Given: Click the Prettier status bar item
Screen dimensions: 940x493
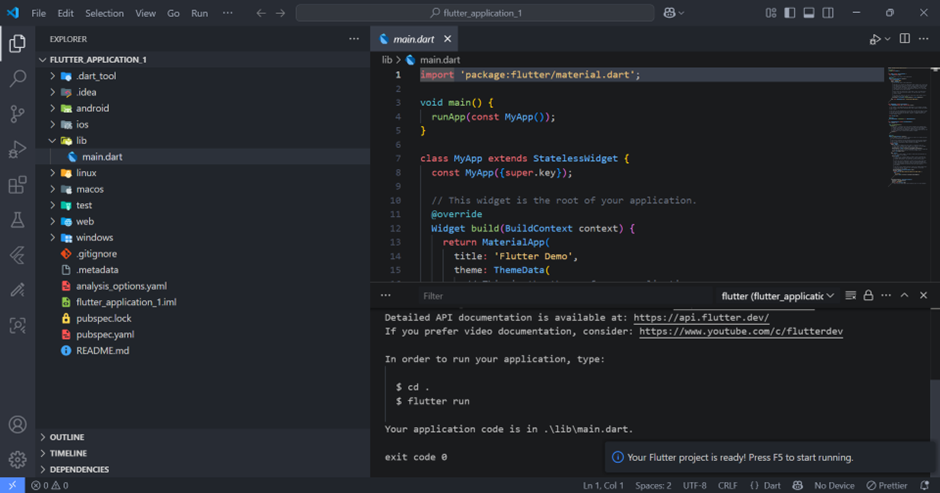Looking at the screenshot, I should coord(887,486).
